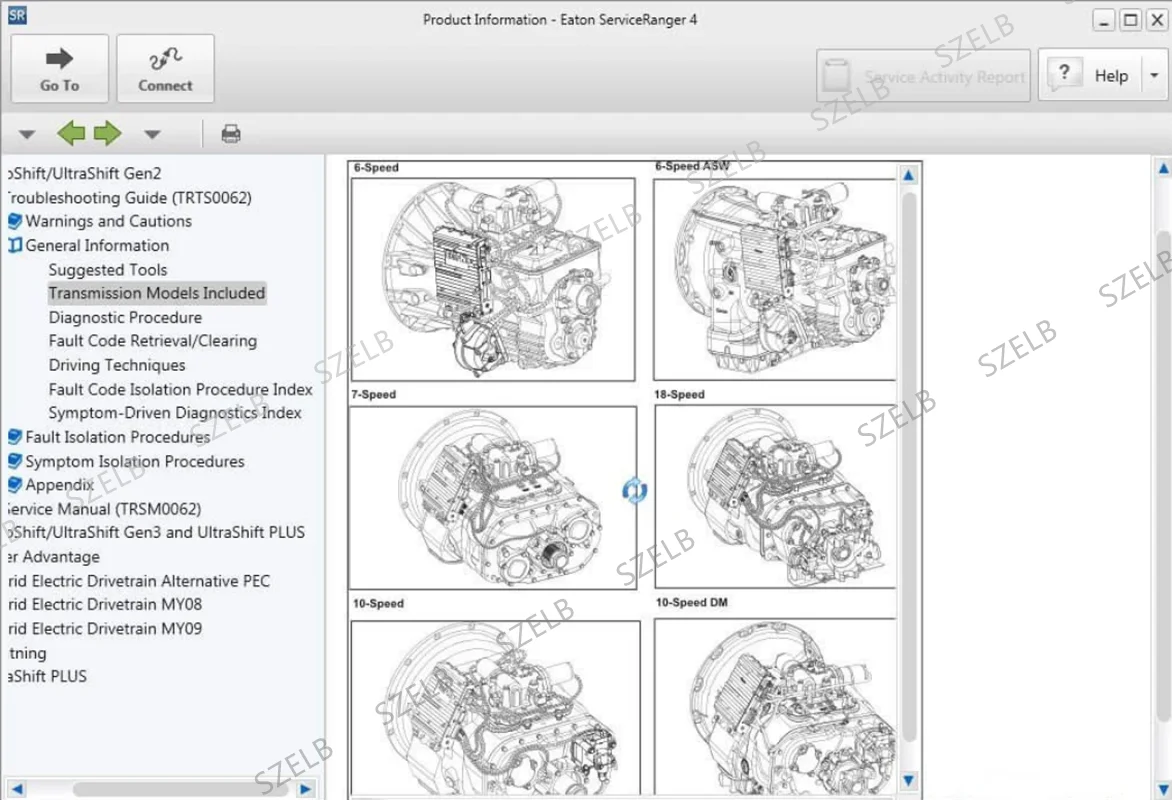Select the "tning" tree entry
1172x800 pixels.
(x=28, y=653)
